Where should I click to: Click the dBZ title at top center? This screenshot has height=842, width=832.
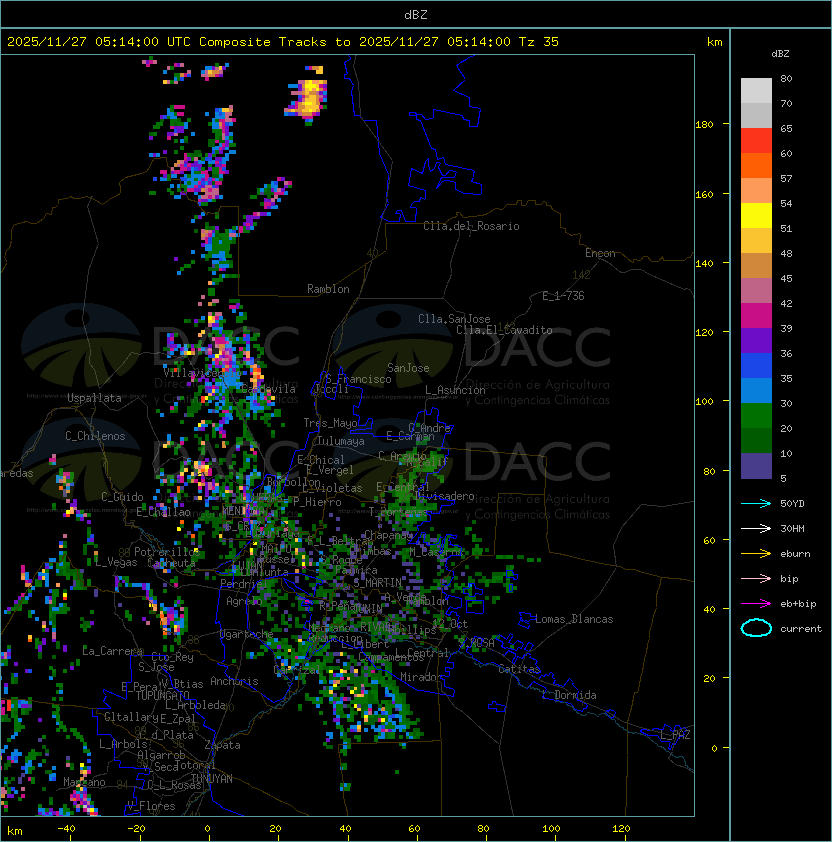click(x=416, y=15)
